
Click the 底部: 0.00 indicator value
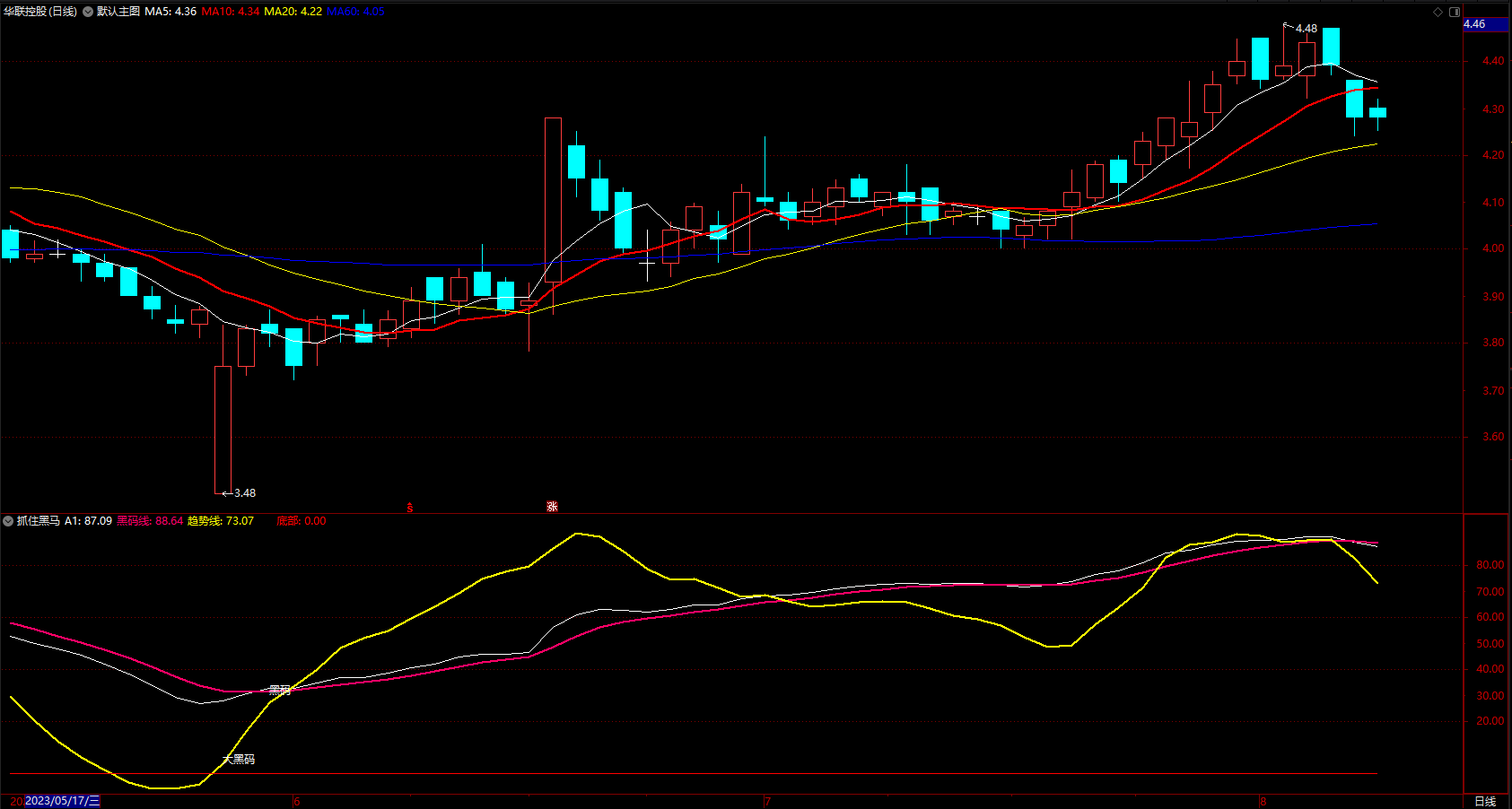tap(302, 521)
